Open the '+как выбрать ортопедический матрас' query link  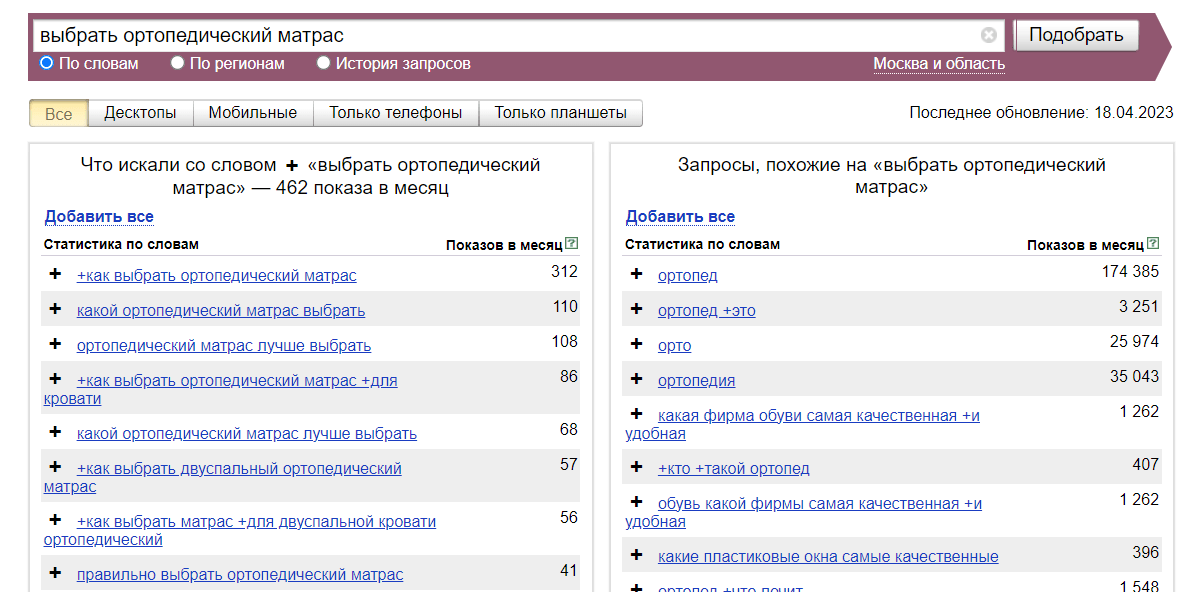216,276
